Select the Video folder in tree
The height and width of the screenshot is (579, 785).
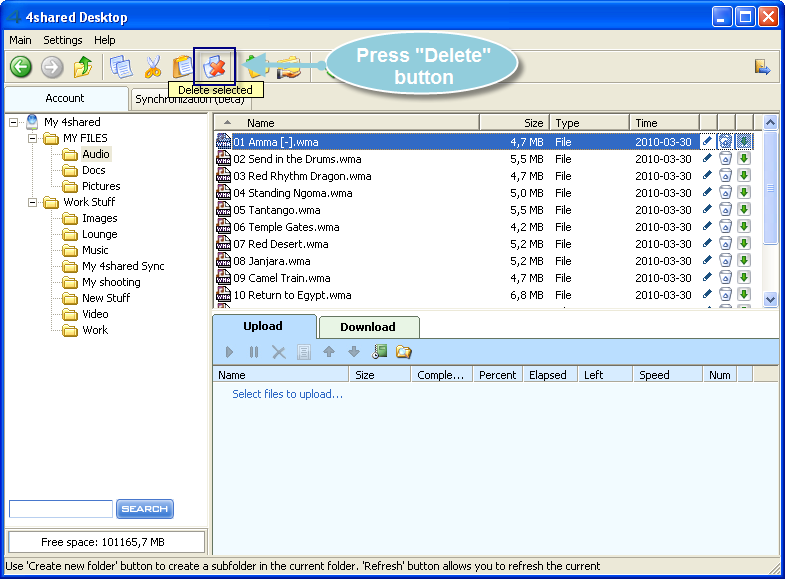[95, 314]
